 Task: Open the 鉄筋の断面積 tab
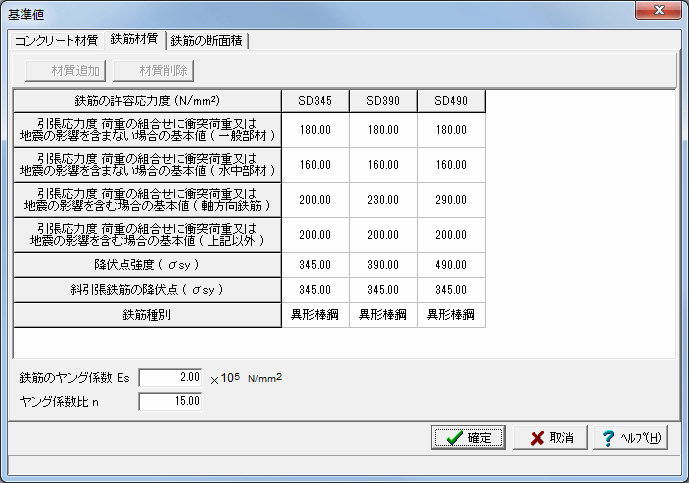(207, 41)
